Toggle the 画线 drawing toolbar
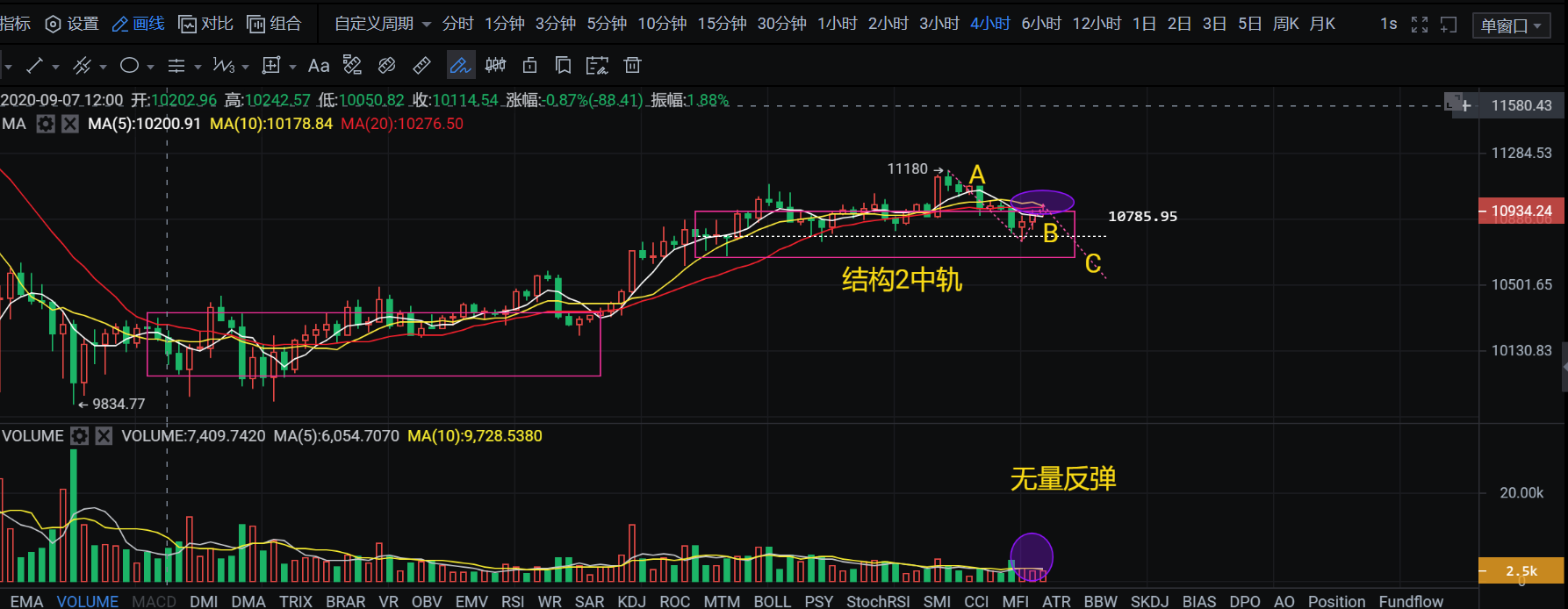 click(139, 24)
